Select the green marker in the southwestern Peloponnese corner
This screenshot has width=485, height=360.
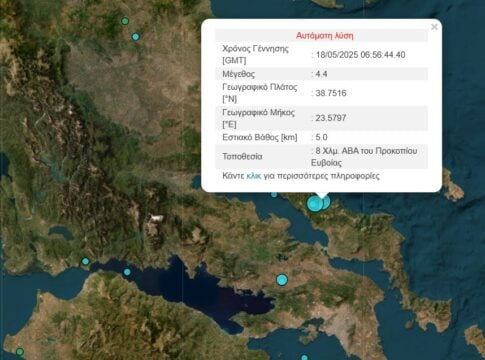20,352
